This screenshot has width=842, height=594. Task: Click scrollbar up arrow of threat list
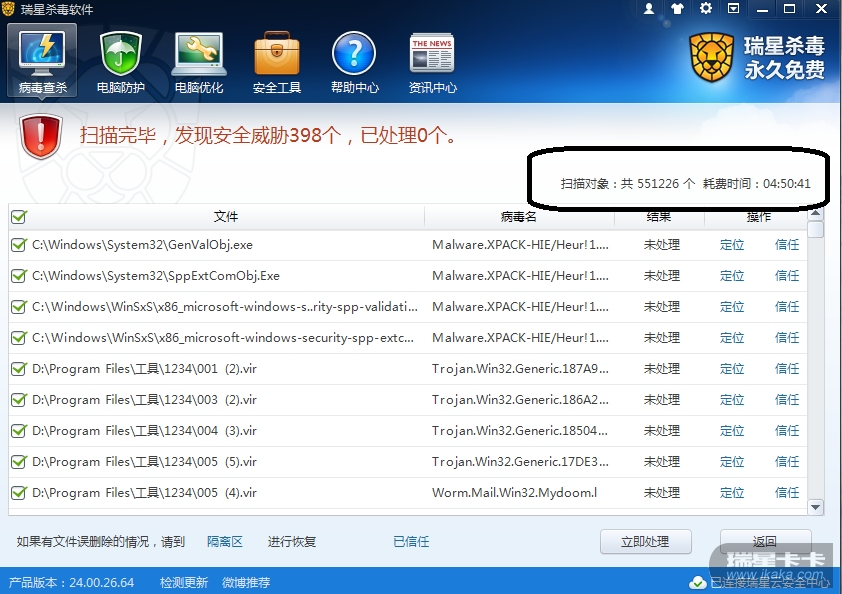pyautogui.click(x=816, y=213)
